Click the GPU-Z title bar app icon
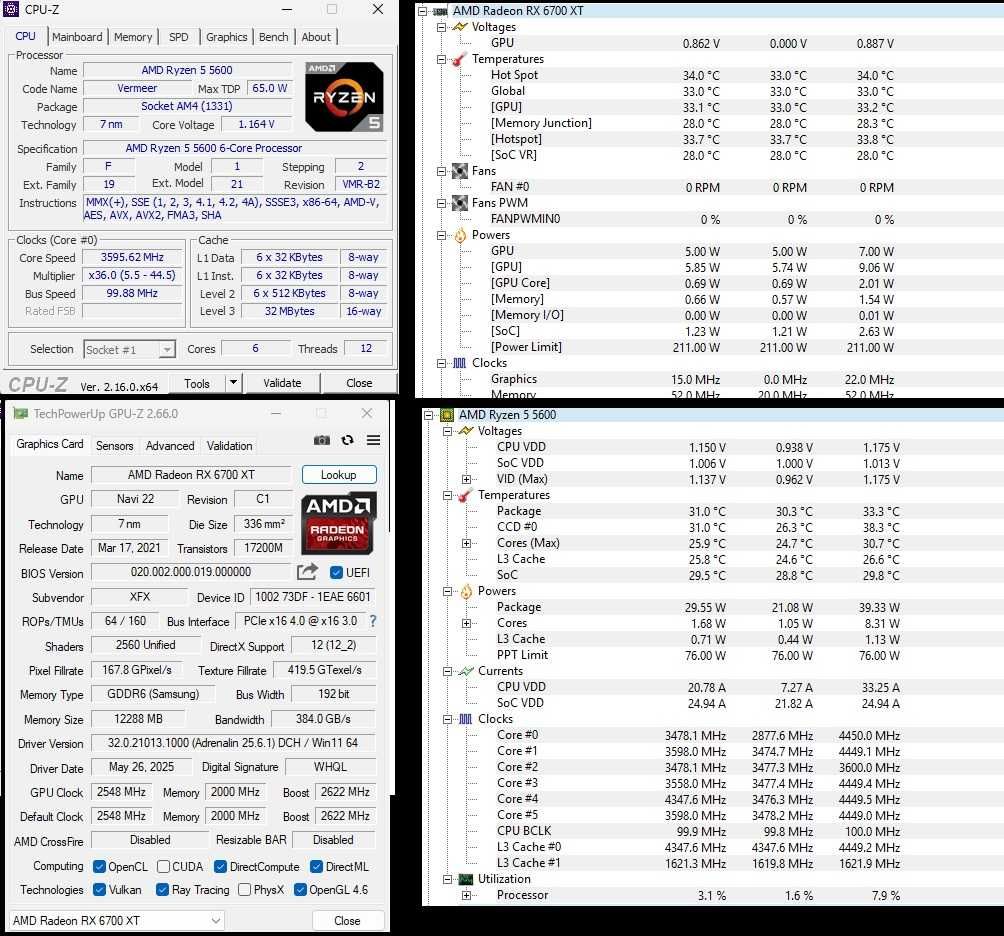 [x=20, y=413]
